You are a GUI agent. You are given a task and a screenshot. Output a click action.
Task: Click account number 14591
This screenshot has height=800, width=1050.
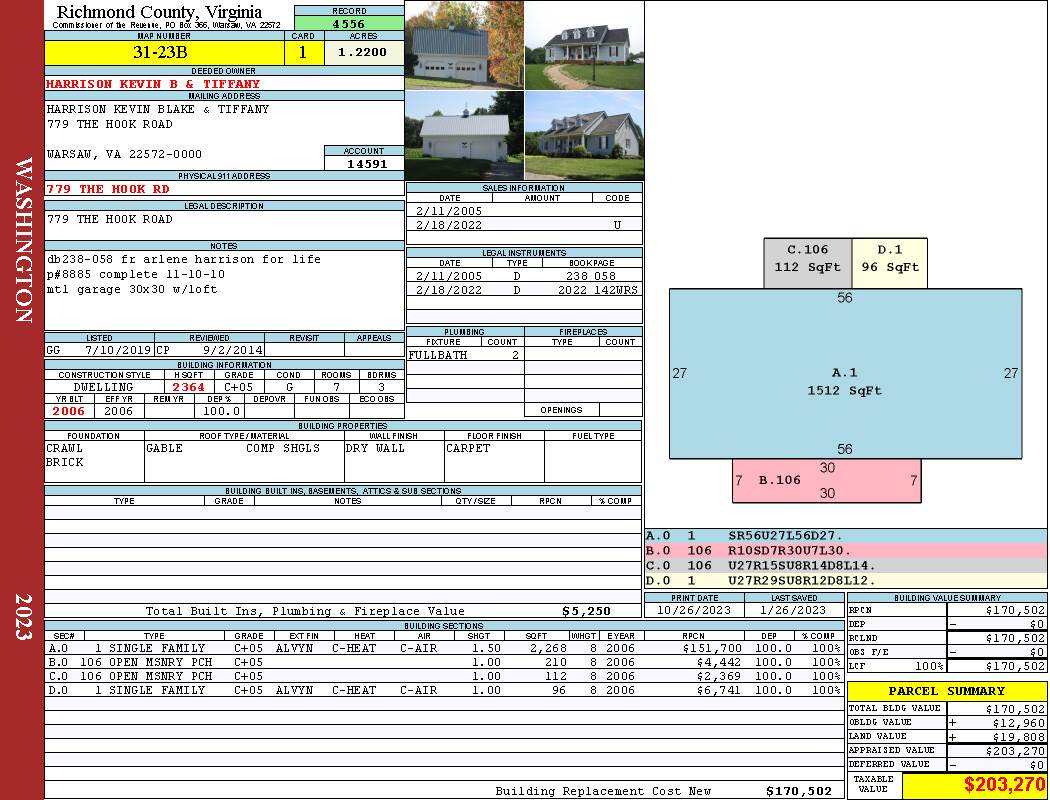pos(366,163)
